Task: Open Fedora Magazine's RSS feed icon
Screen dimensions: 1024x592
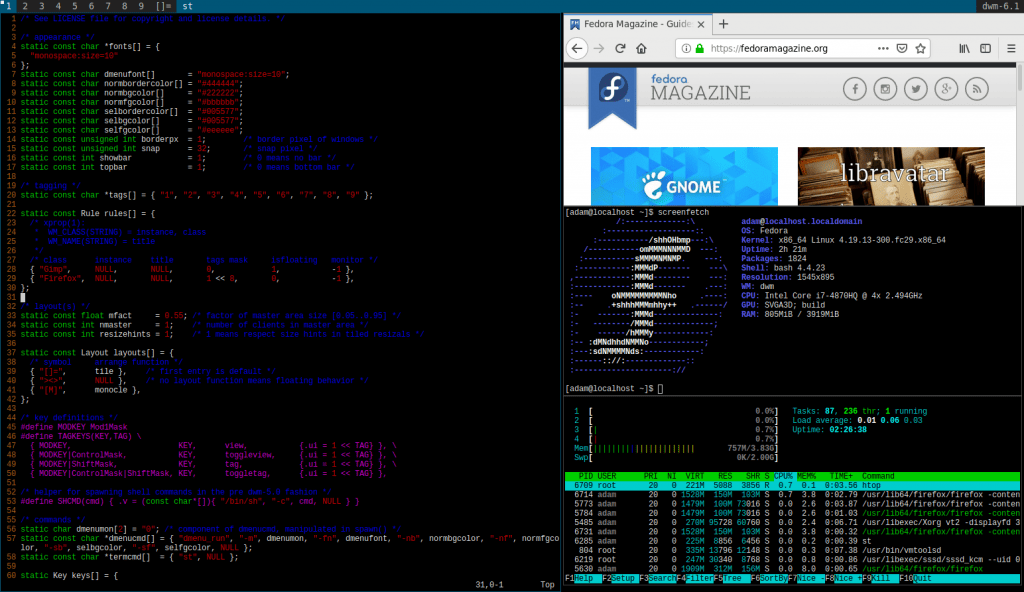Action: [x=979, y=91]
